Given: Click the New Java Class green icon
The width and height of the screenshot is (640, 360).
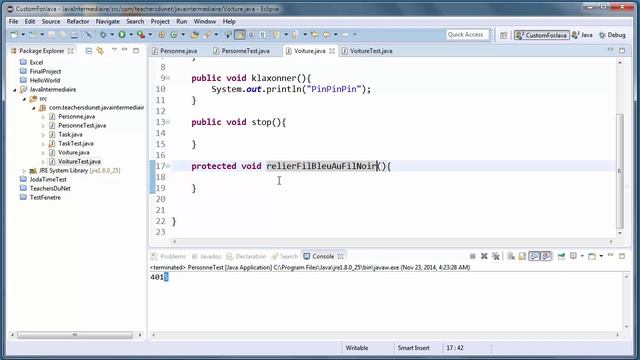Looking at the screenshot, I should tap(174, 35).
